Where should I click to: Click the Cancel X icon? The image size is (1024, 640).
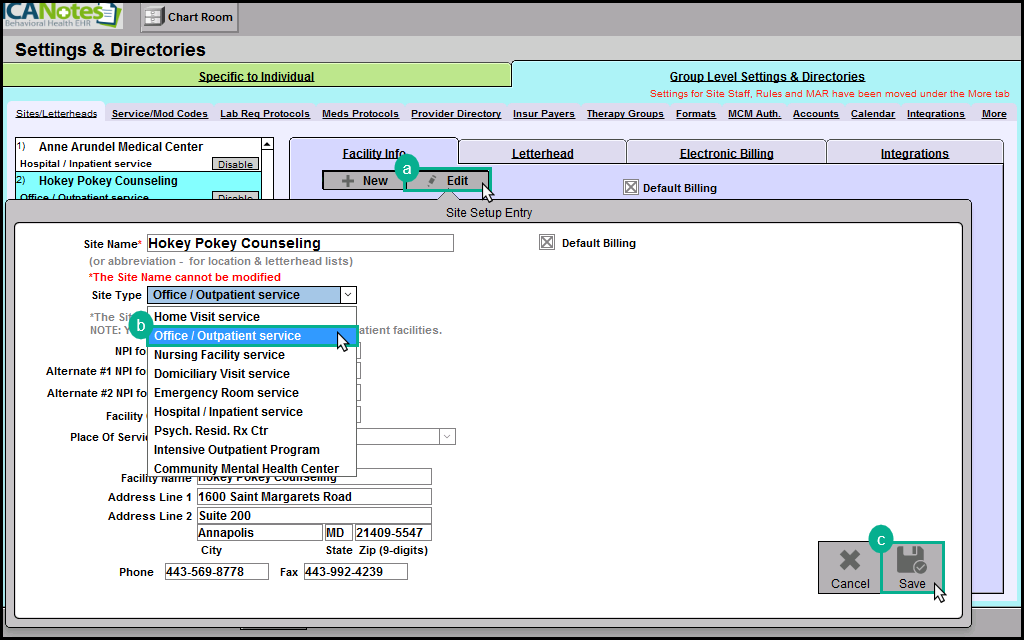[x=850, y=560]
